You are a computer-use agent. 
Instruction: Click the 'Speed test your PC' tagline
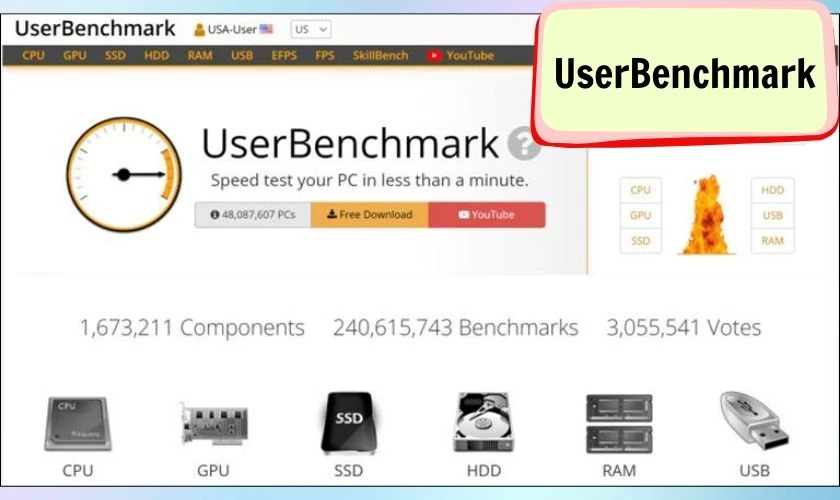(370, 181)
